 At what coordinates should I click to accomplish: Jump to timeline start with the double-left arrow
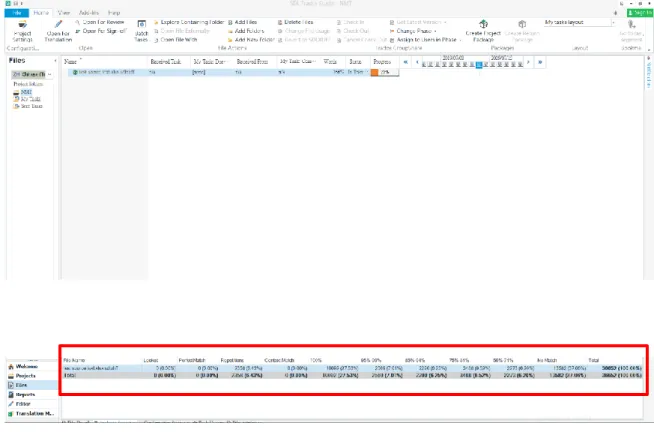[x=405, y=62]
